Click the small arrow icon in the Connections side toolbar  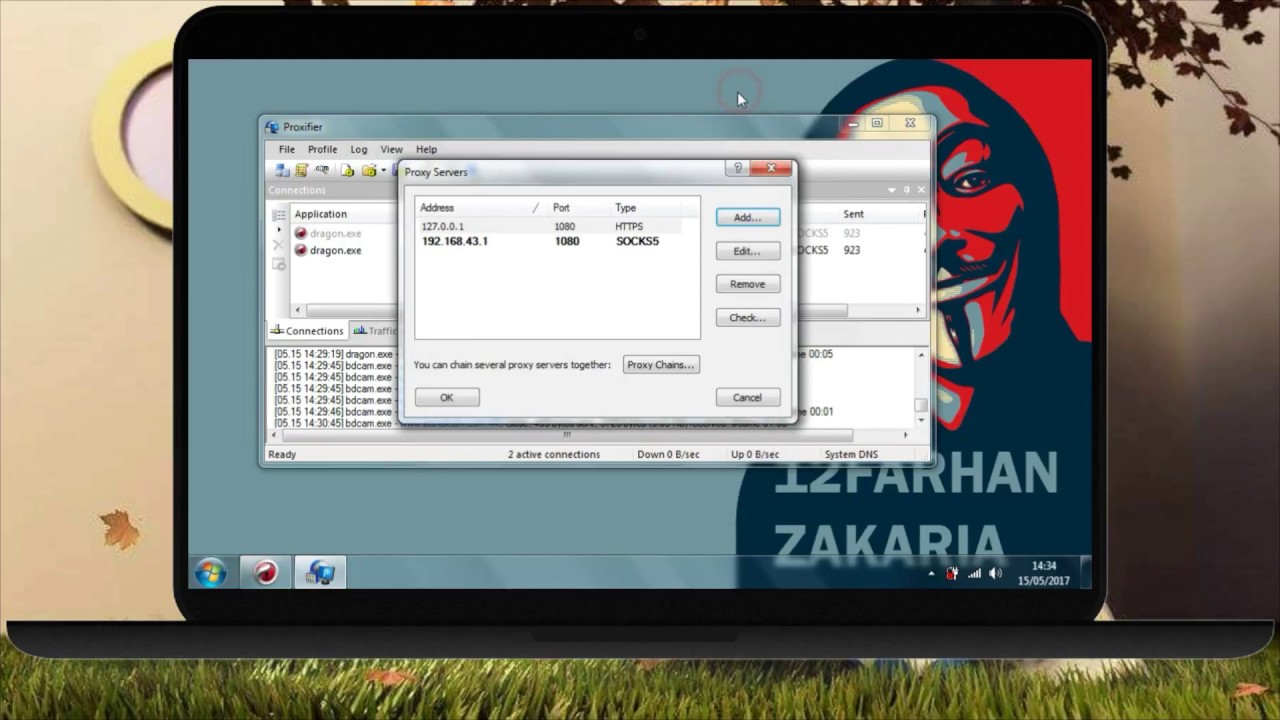point(279,230)
